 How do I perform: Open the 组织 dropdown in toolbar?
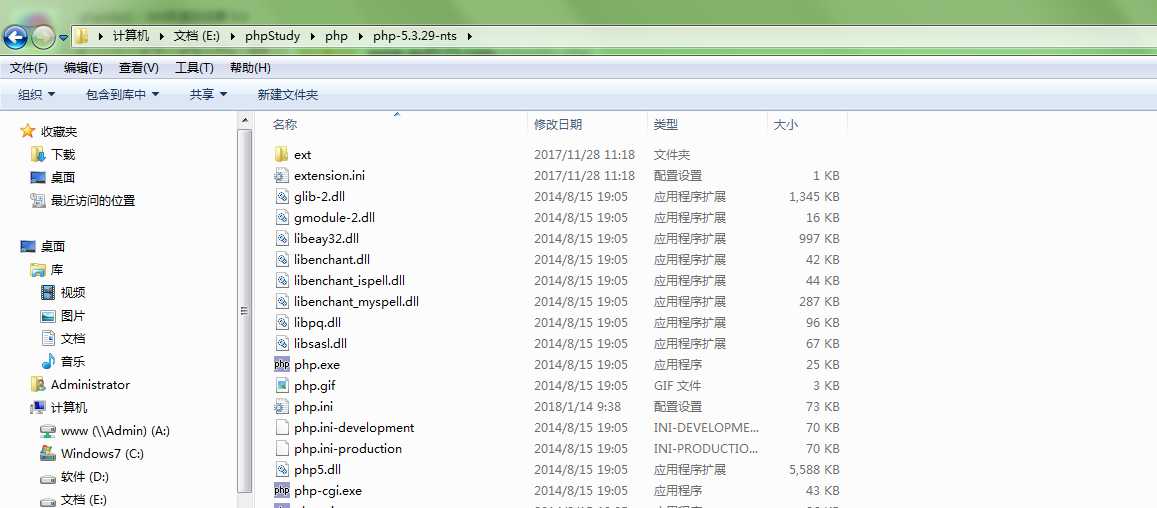[37, 95]
